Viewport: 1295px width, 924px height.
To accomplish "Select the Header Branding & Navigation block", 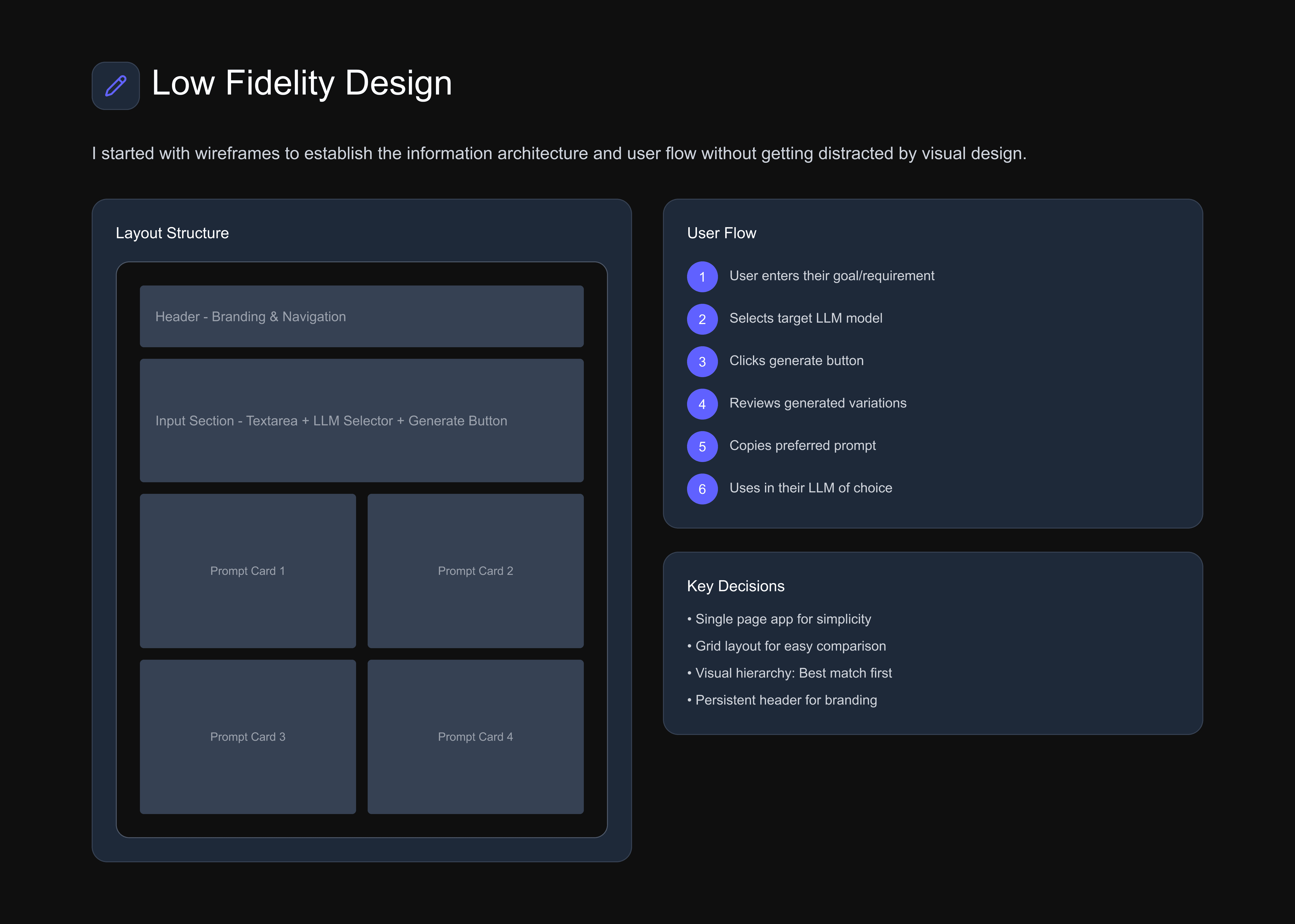I will tap(361, 316).
